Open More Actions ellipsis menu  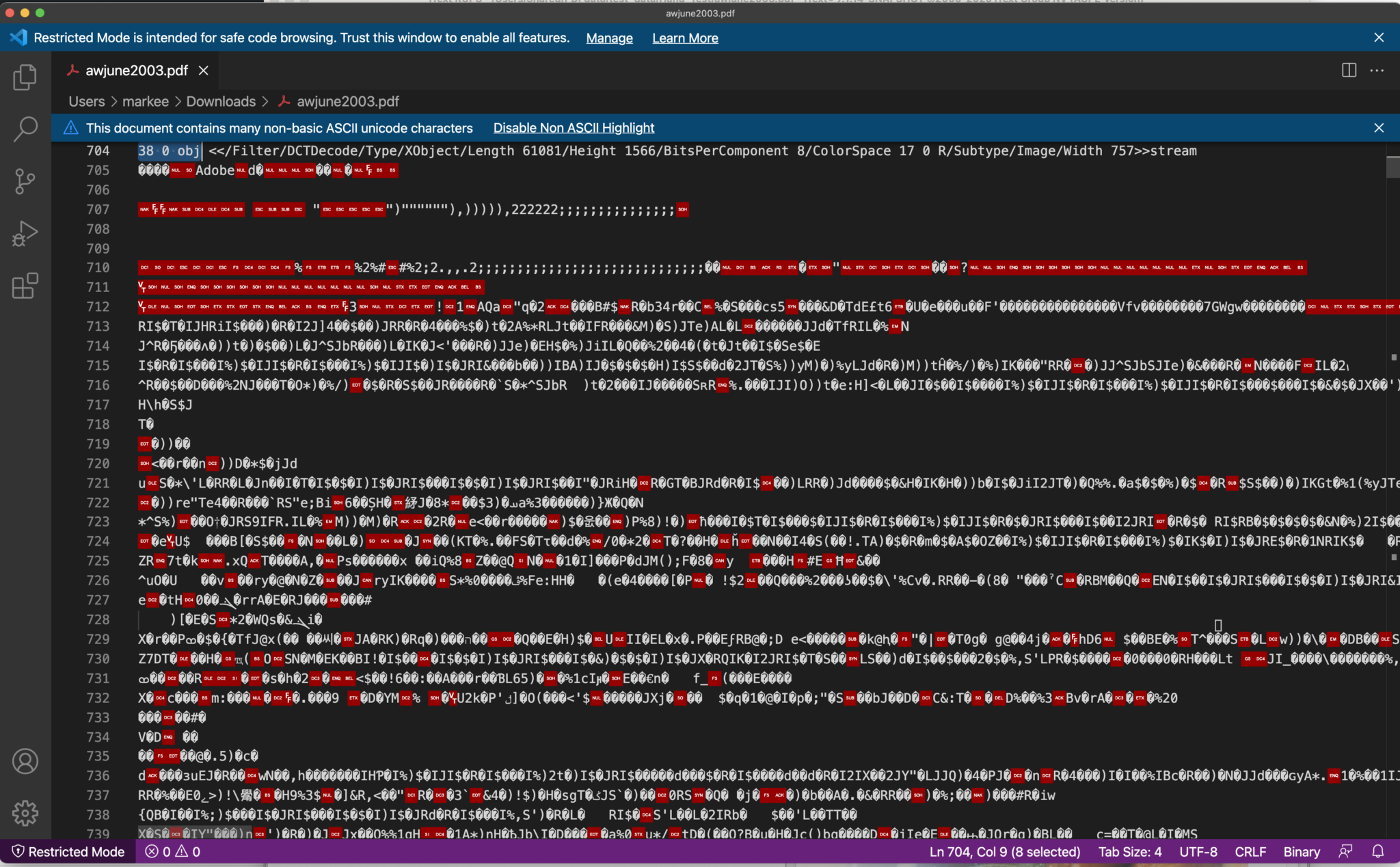point(1377,70)
